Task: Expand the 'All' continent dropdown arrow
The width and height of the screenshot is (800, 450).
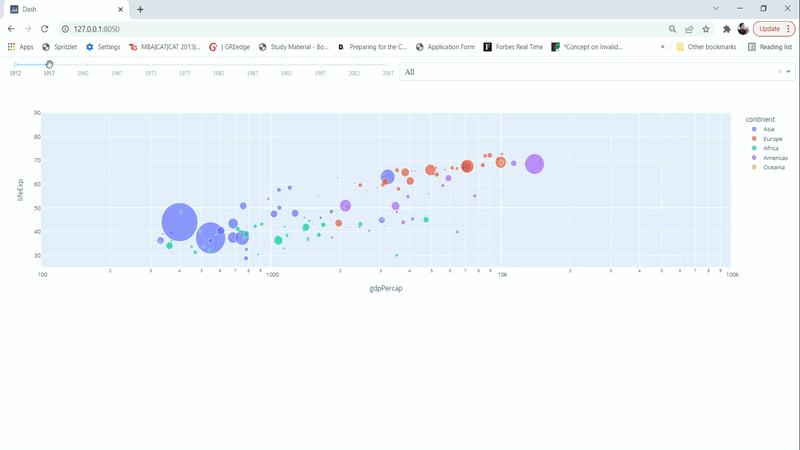Action: click(x=788, y=72)
